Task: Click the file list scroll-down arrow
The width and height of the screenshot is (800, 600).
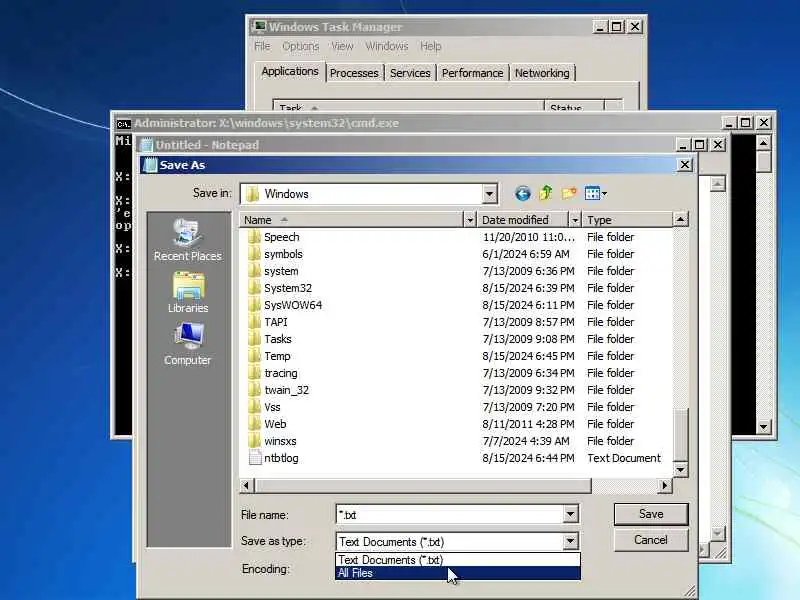Action: [680, 469]
